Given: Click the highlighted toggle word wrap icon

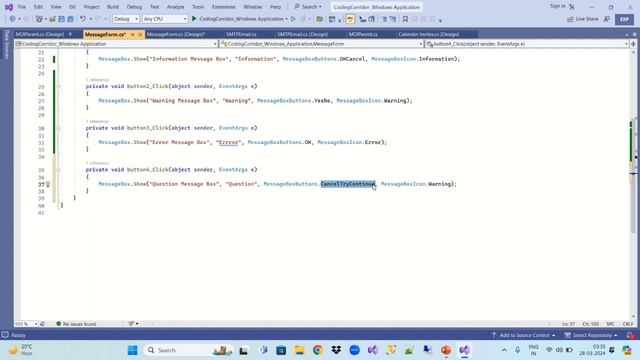Looking at the screenshot, I should [x=350, y=19].
